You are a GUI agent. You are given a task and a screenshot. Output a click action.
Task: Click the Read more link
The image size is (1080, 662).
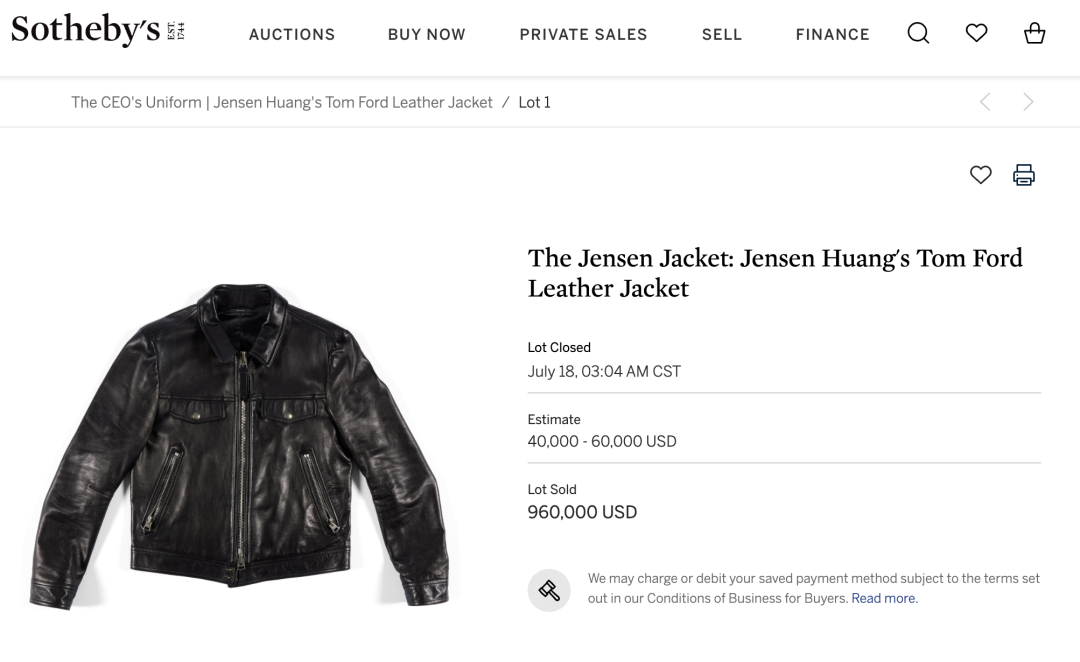point(884,599)
